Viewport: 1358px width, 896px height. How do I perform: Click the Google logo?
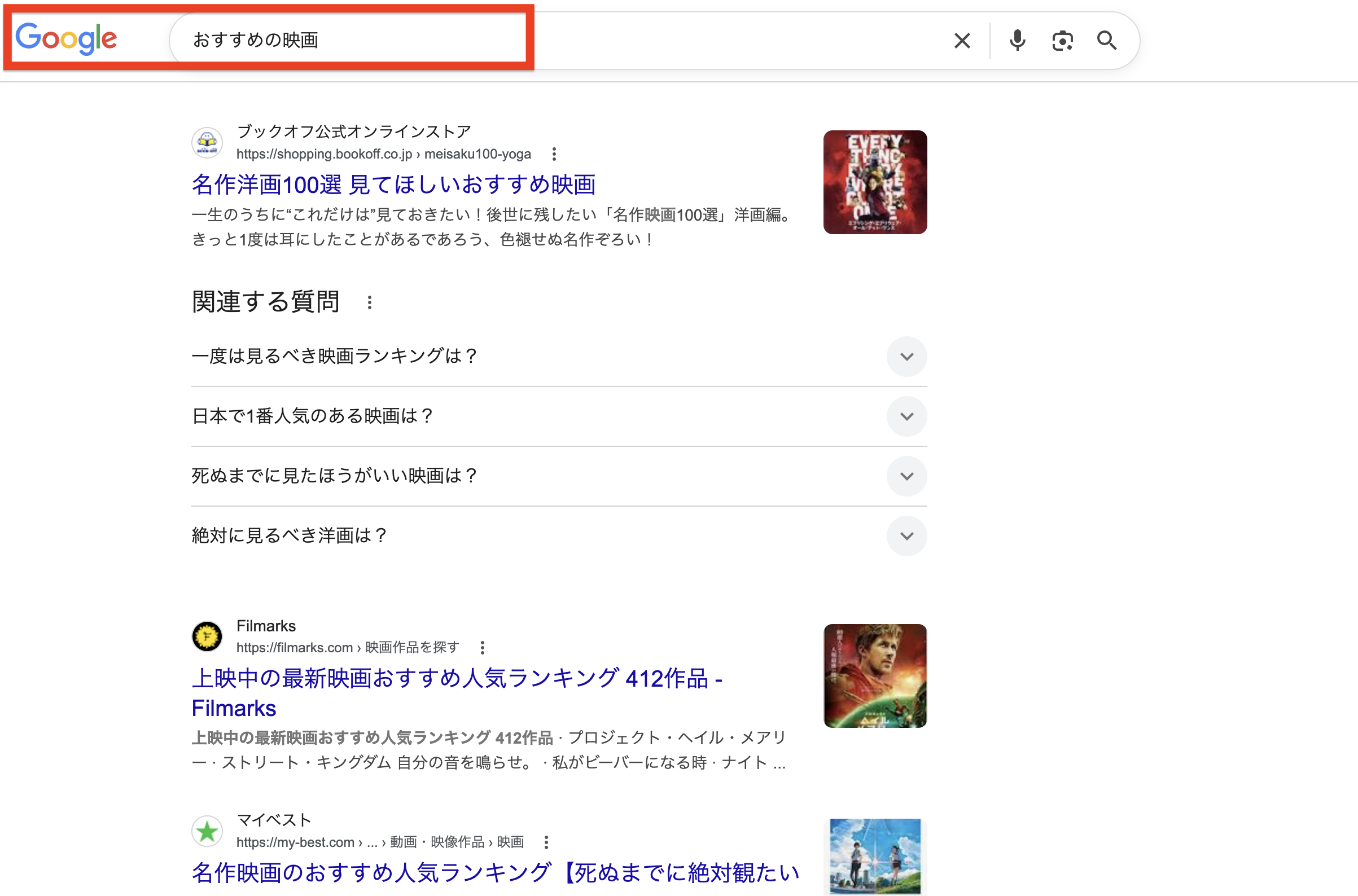67,38
